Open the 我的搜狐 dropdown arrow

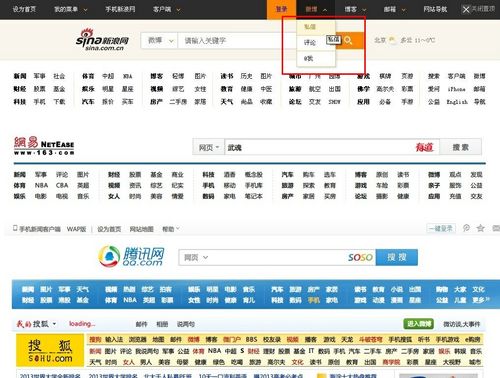coord(54,324)
